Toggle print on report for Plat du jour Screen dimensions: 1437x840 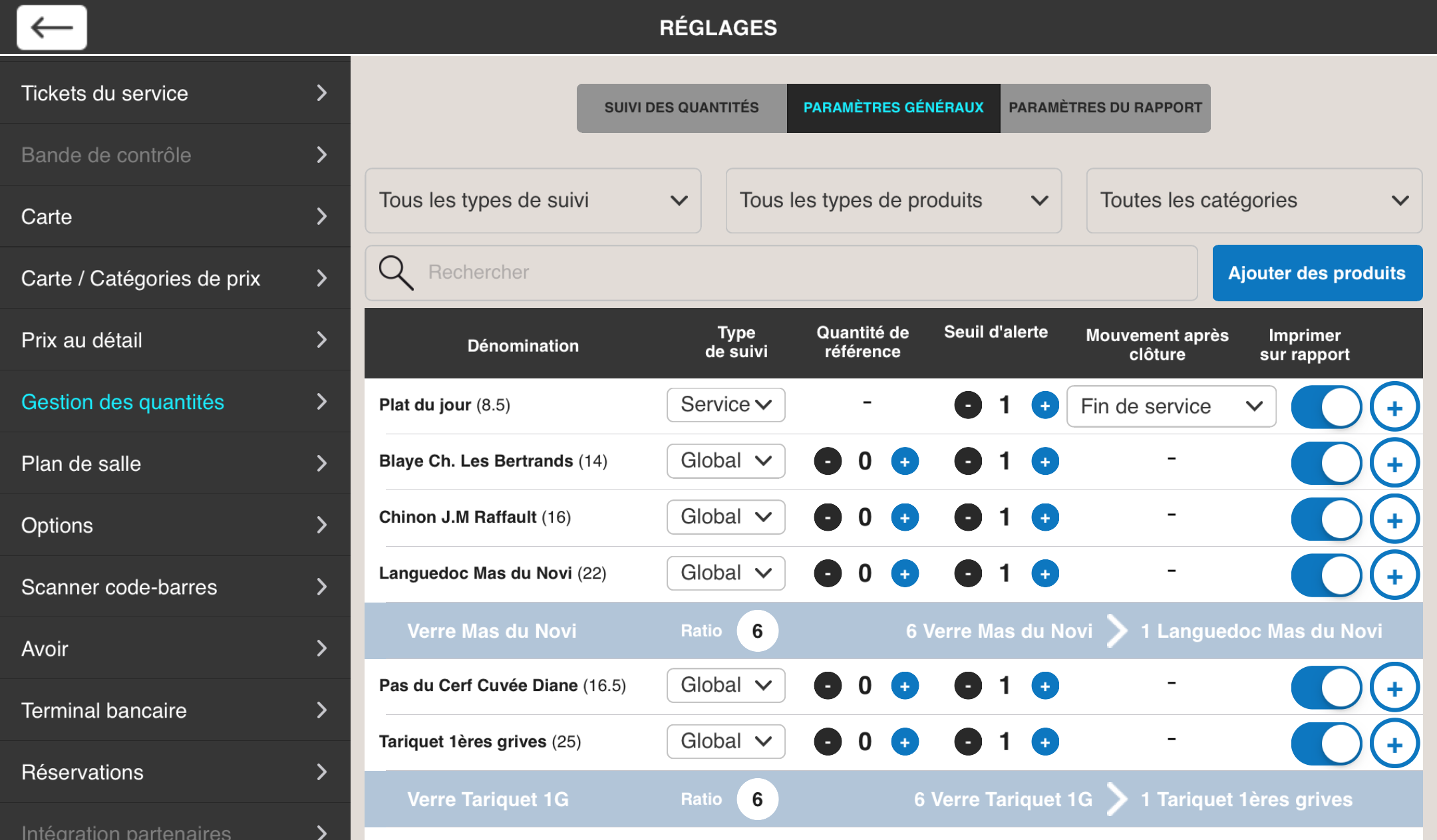click(x=1327, y=407)
